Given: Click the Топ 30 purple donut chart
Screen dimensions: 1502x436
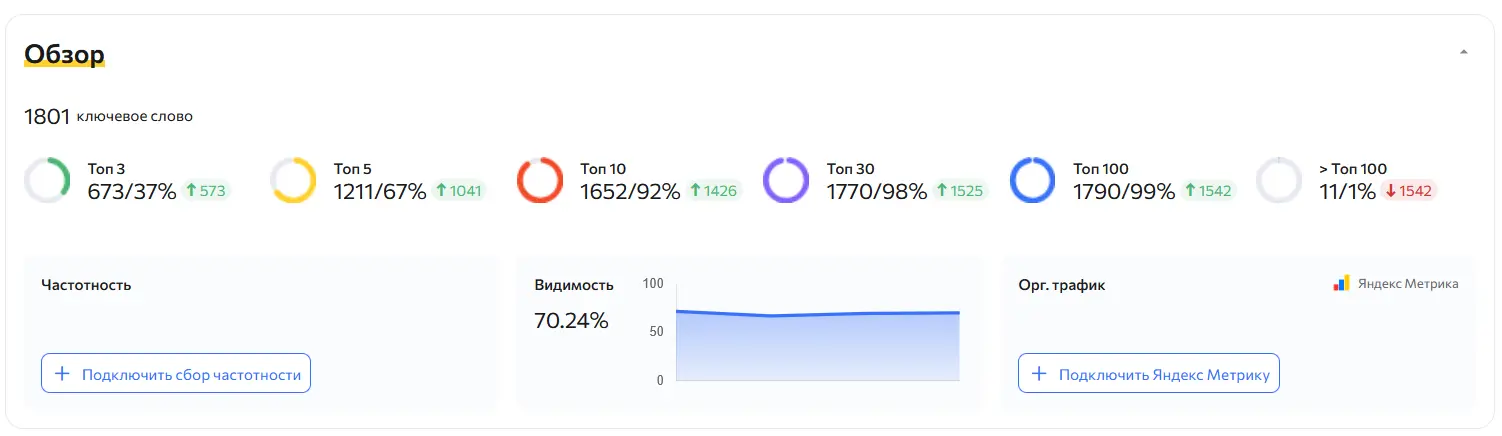Looking at the screenshot, I should point(785,181).
